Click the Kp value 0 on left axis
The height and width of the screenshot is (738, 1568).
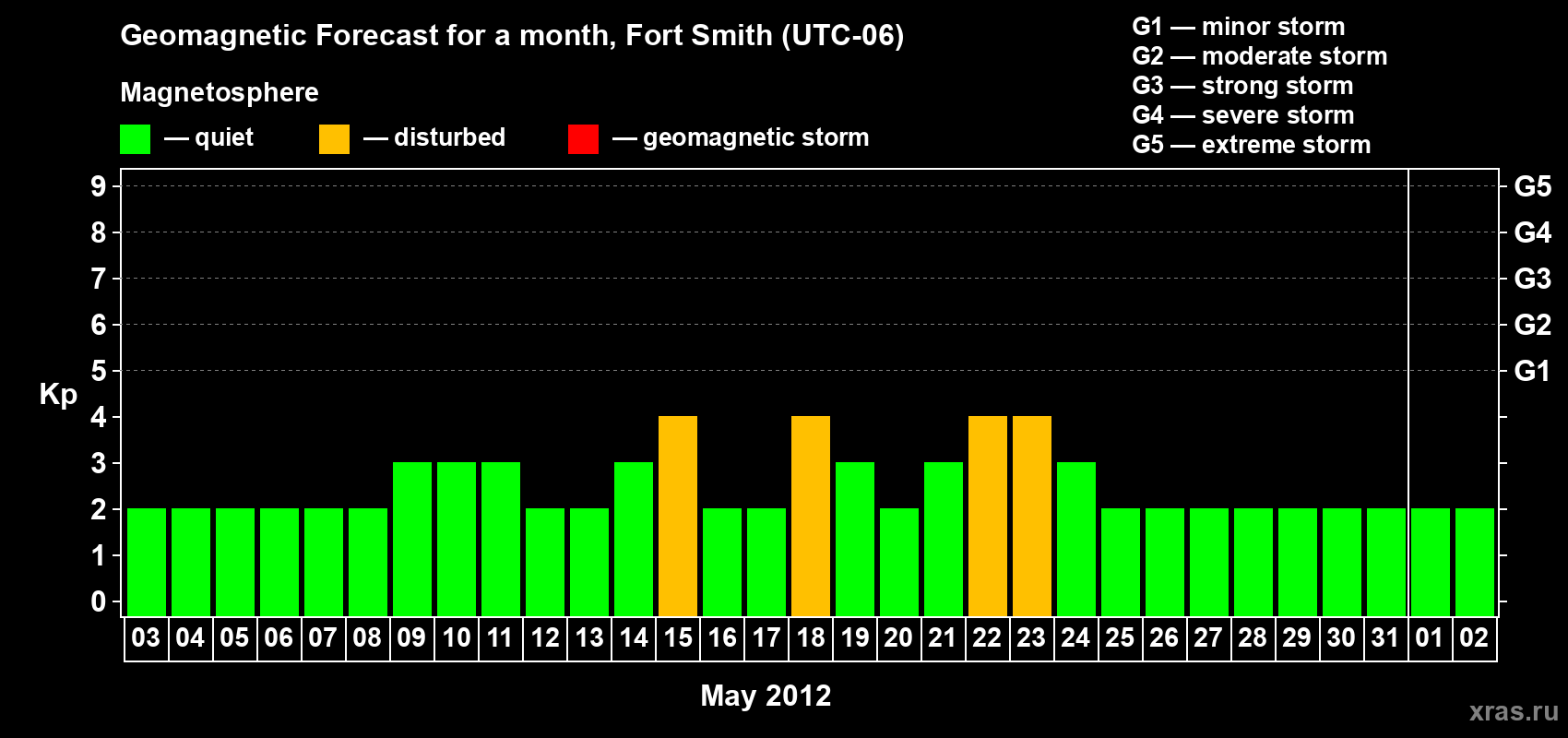[x=99, y=601]
